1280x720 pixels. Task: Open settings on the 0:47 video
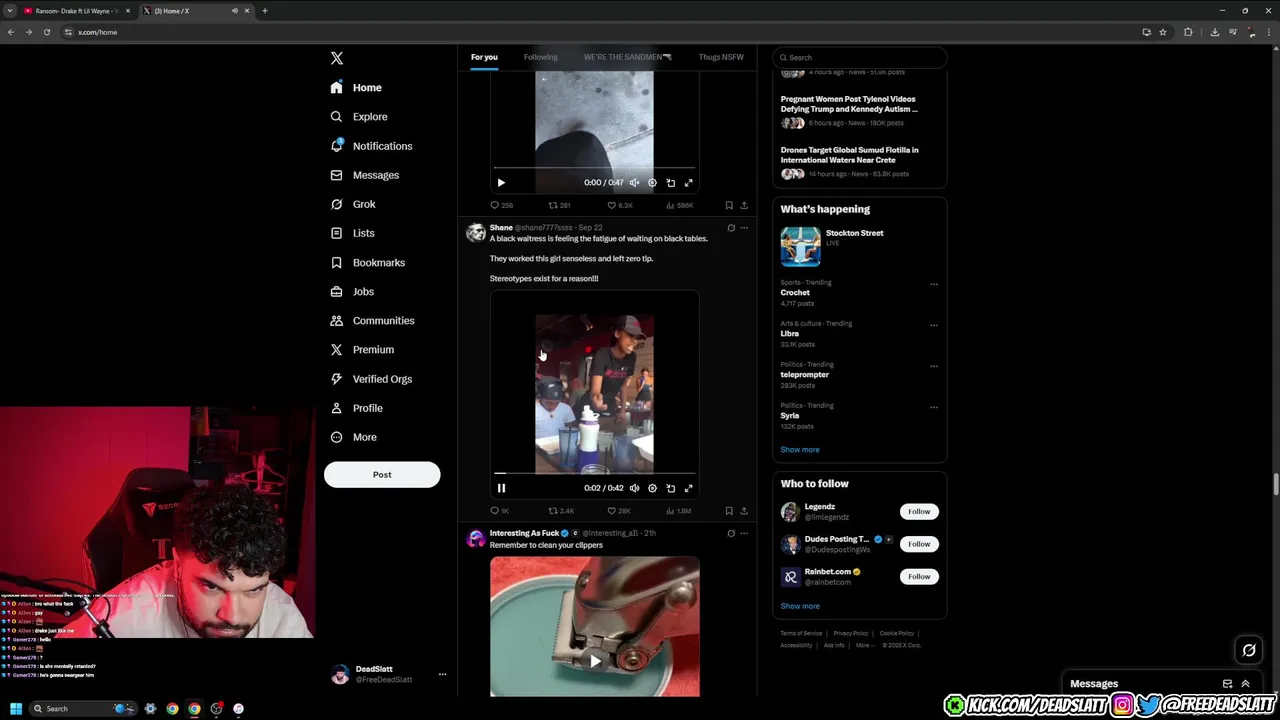(x=652, y=183)
